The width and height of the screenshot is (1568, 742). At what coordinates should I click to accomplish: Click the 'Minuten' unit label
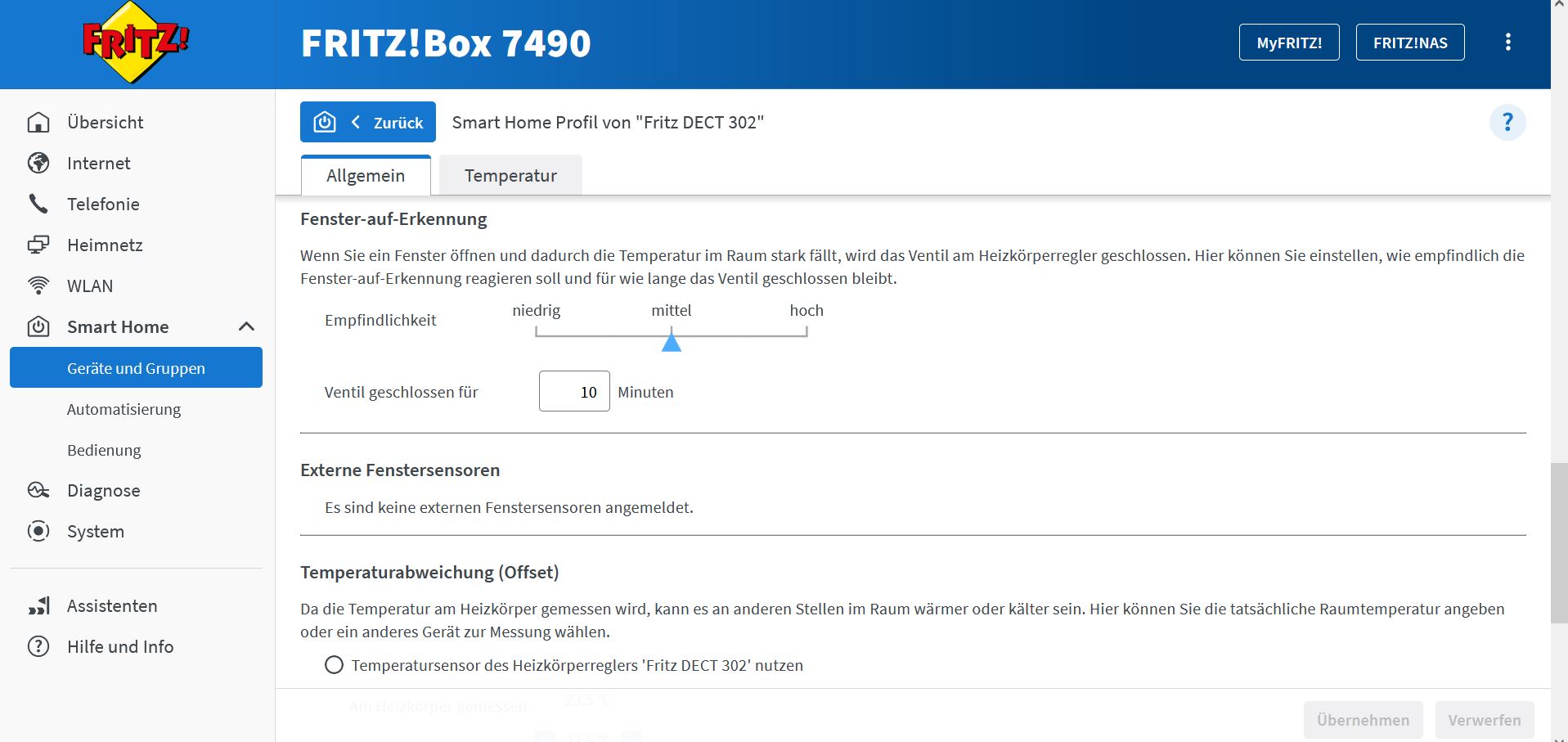645,392
